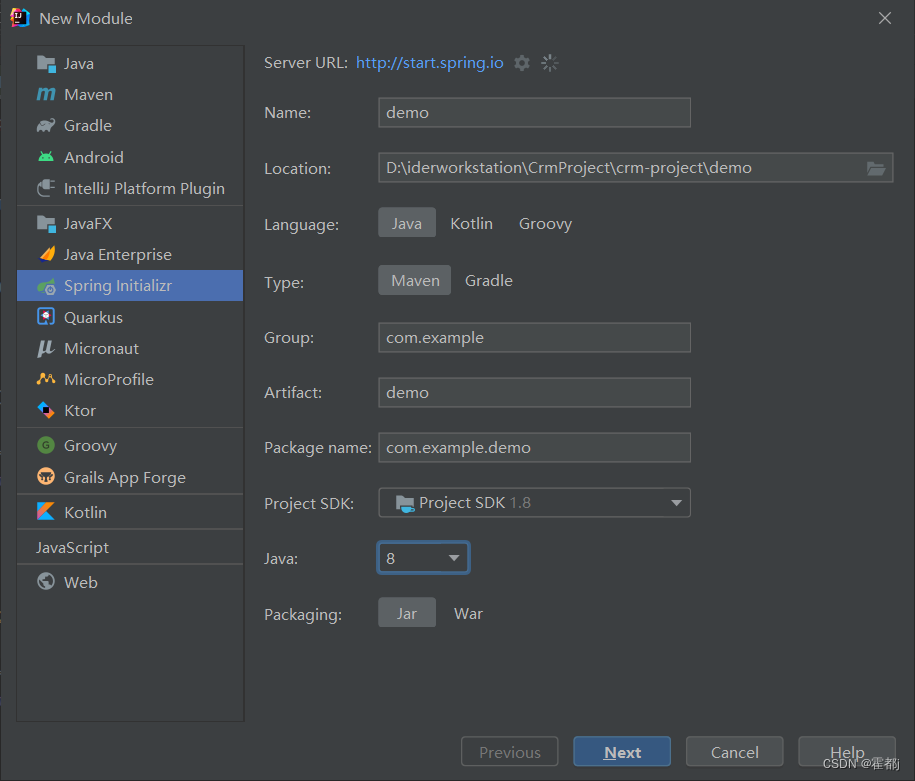Select Groovy as the language
This screenshot has height=781, width=915.
point(546,224)
